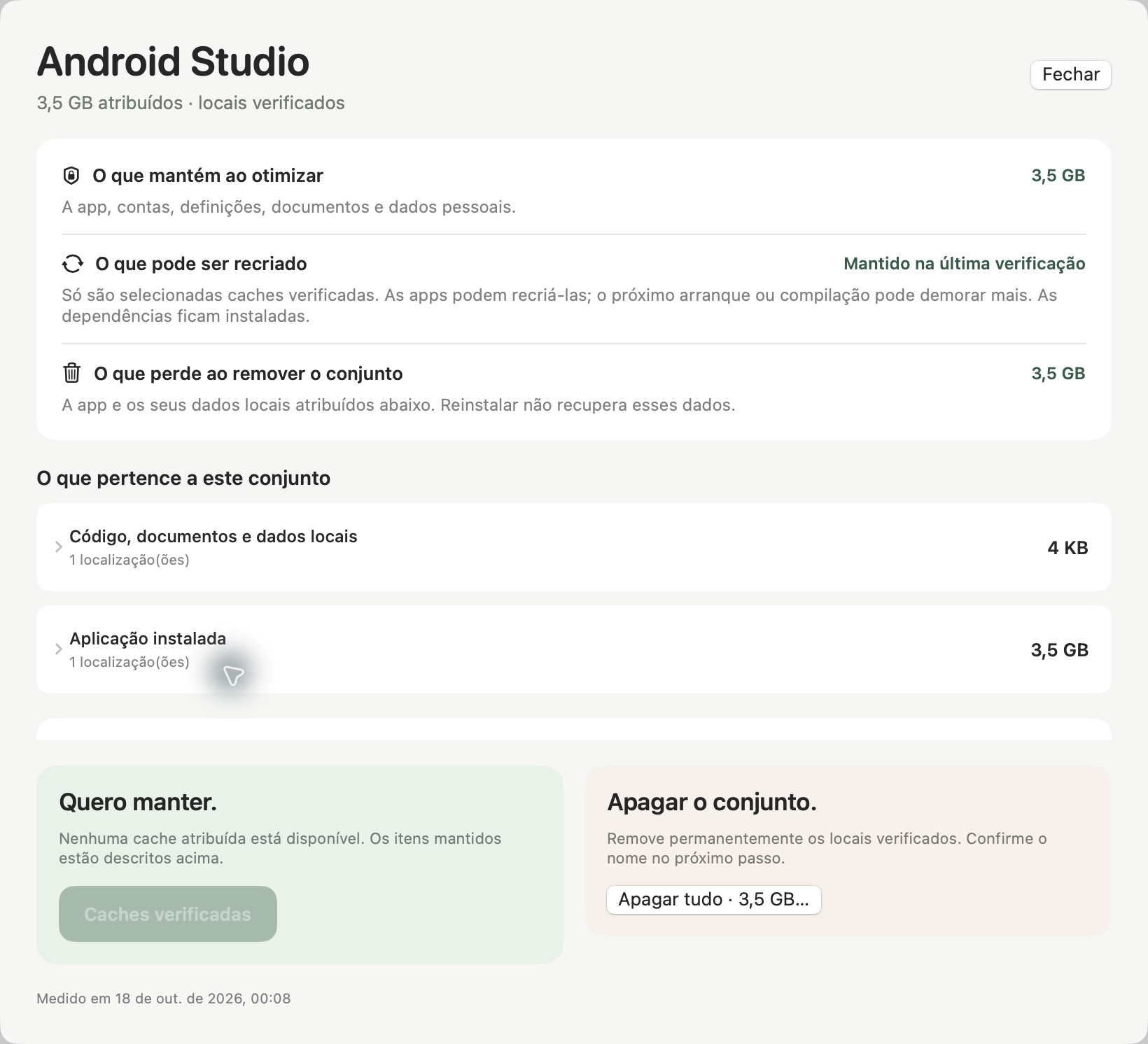The height and width of the screenshot is (1044, 1148).
Task: Expand the 'Aplicação instalada' chevron
Action: (59, 649)
